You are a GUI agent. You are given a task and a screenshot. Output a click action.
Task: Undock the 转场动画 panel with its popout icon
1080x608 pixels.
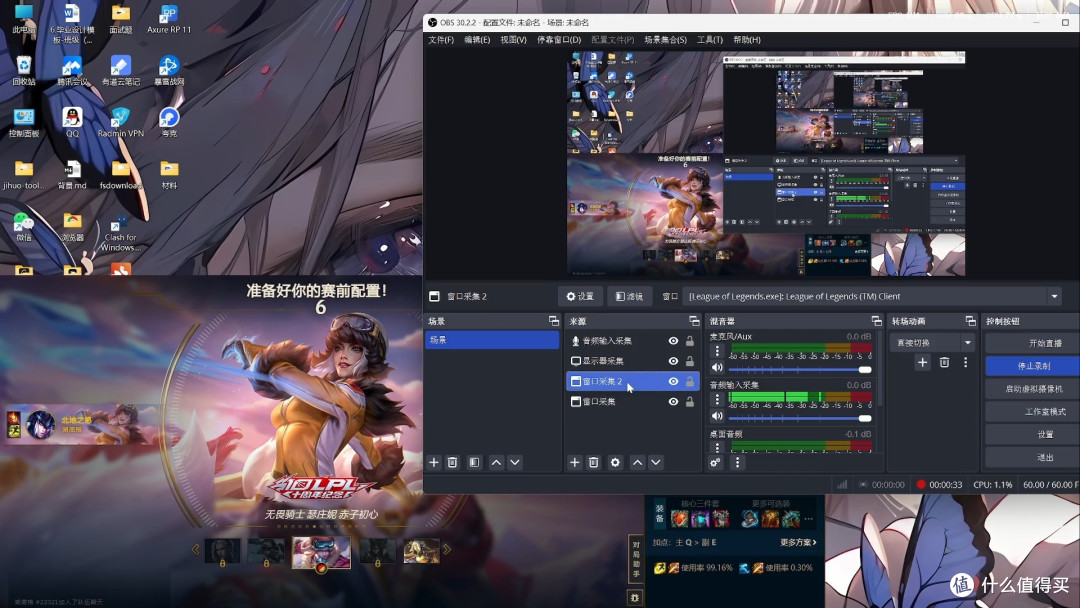tap(970, 321)
